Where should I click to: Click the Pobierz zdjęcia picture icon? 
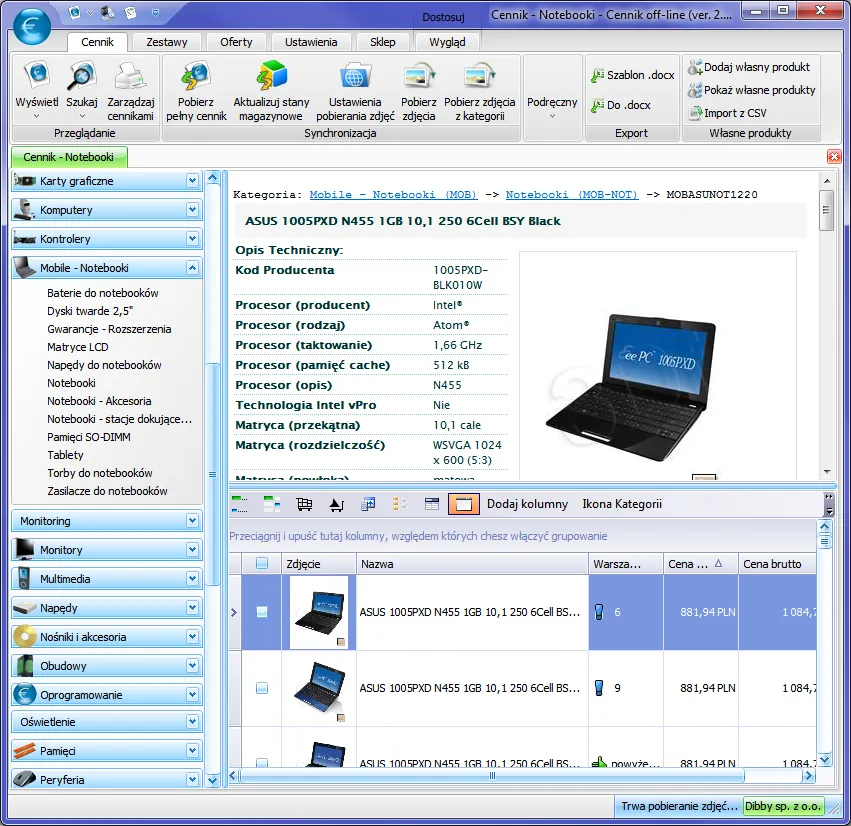(419, 76)
